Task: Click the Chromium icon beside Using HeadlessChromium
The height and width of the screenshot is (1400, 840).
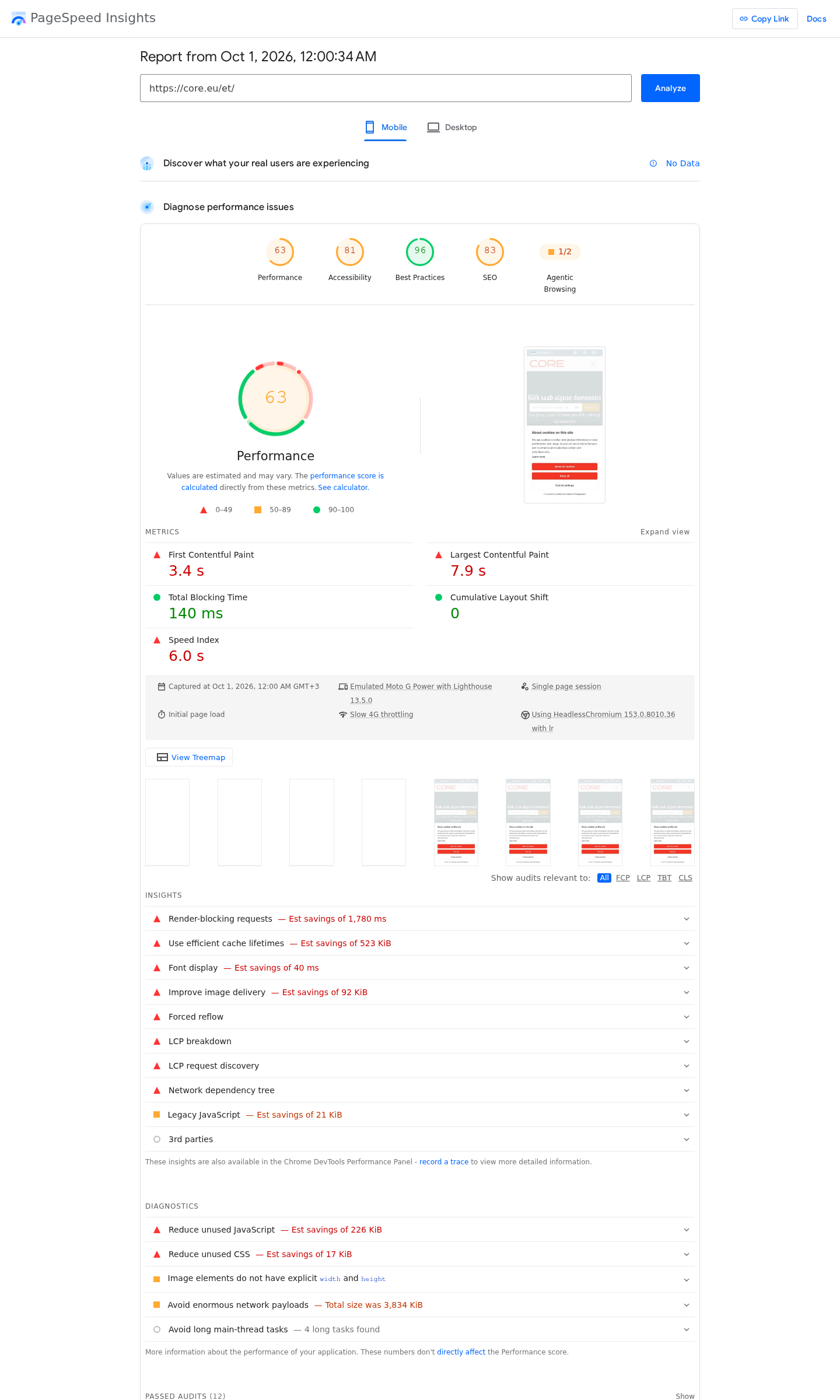Action: click(525, 715)
